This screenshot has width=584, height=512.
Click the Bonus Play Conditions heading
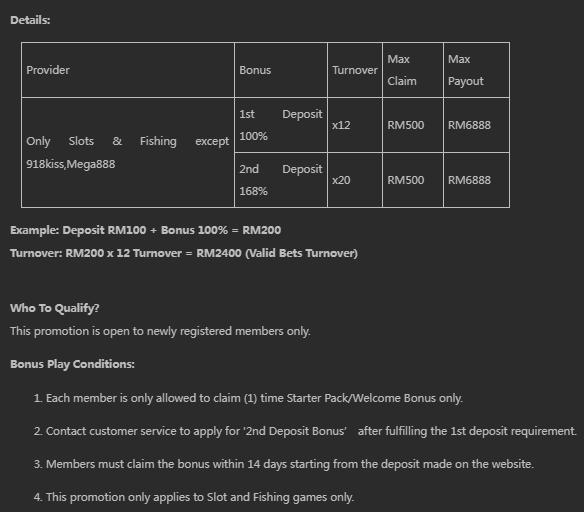click(x=72, y=364)
